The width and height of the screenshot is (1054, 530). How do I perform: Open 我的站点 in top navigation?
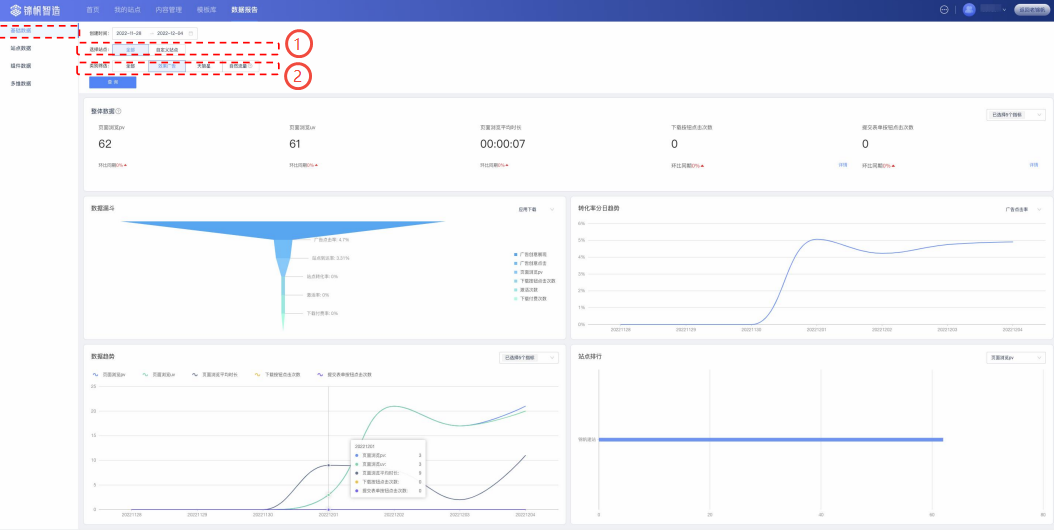click(x=127, y=10)
